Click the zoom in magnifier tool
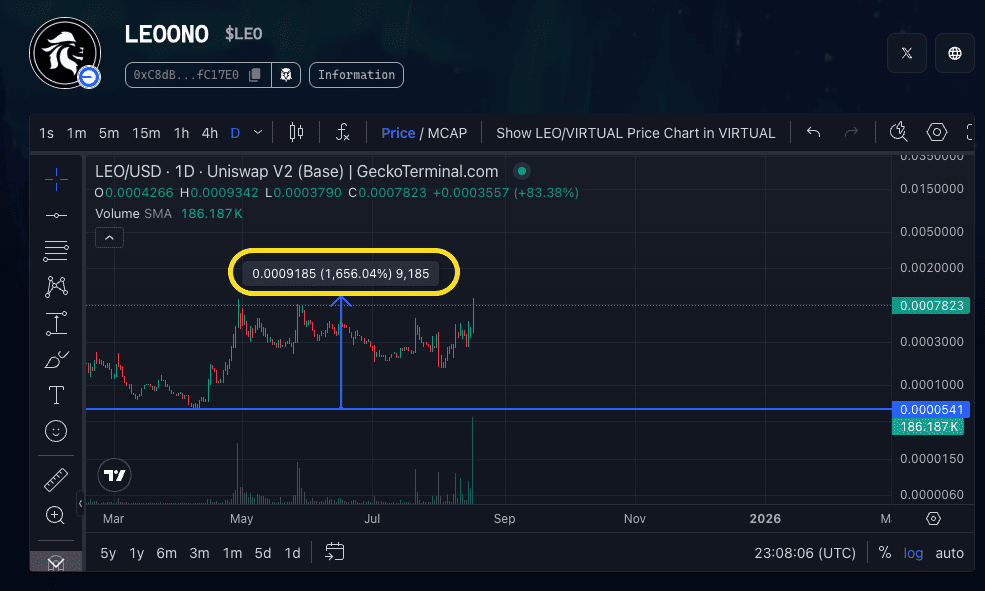Image resolution: width=985 pixels, height=591 pixels. point(56,515)
